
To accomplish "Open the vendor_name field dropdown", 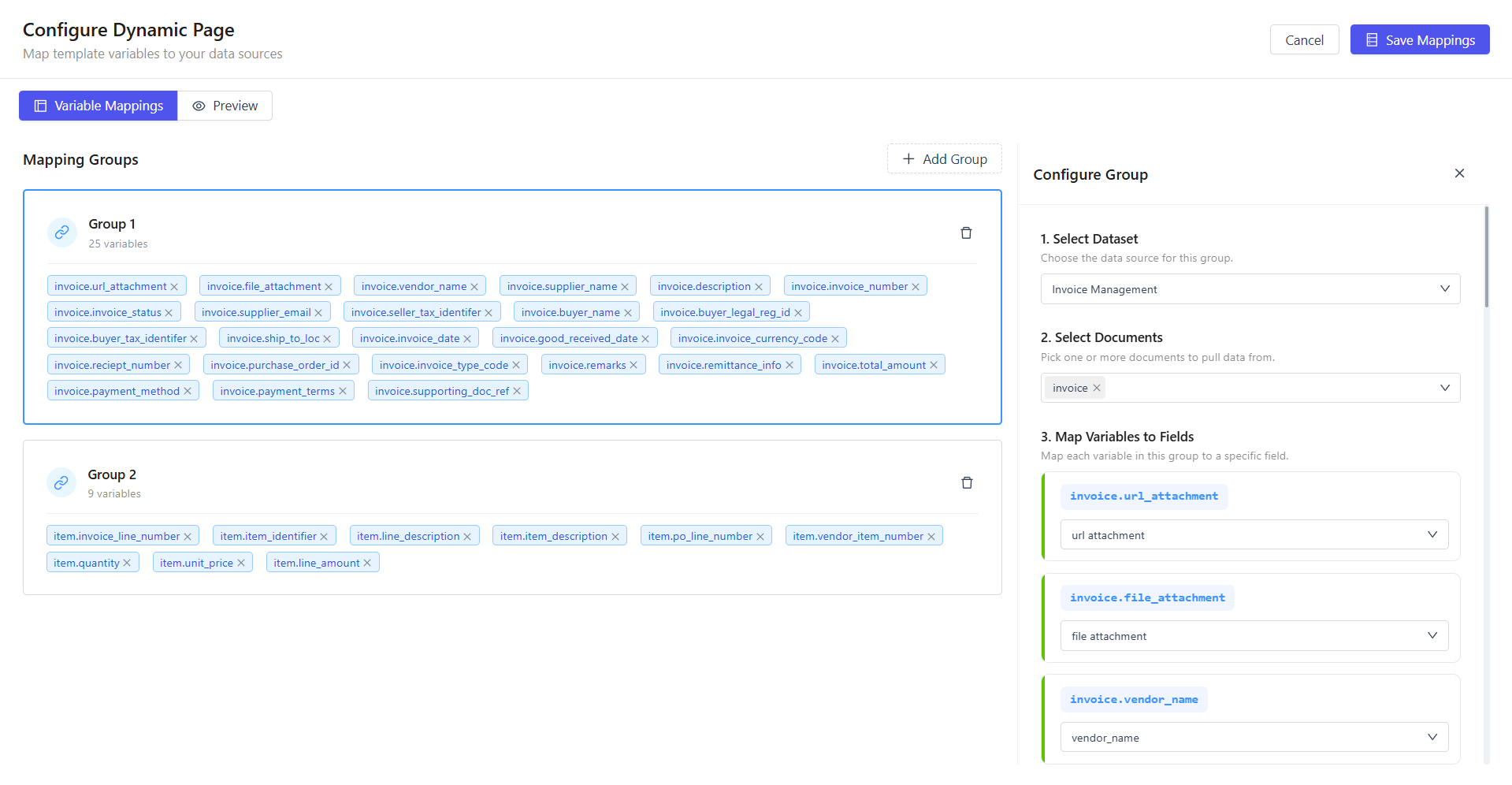I will [x=1254, y=737].
